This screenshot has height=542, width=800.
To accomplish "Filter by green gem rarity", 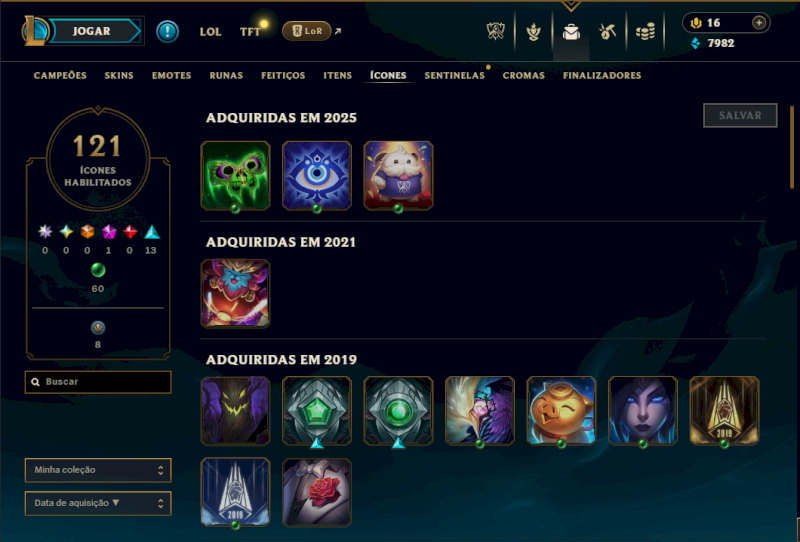I will point(97,270).
